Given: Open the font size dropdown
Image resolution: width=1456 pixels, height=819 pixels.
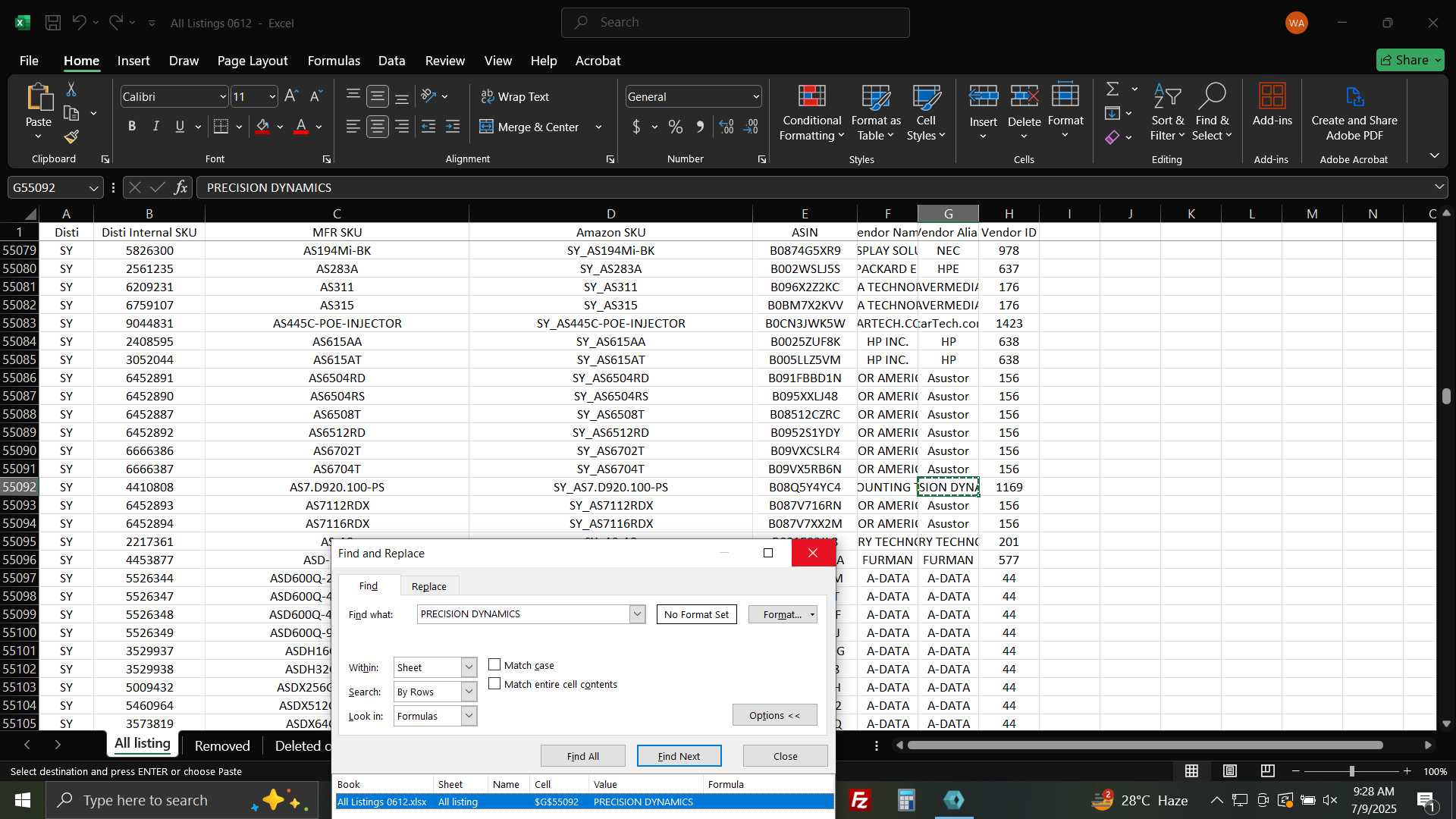Looking at the screenshot, I should click(271, 97).
